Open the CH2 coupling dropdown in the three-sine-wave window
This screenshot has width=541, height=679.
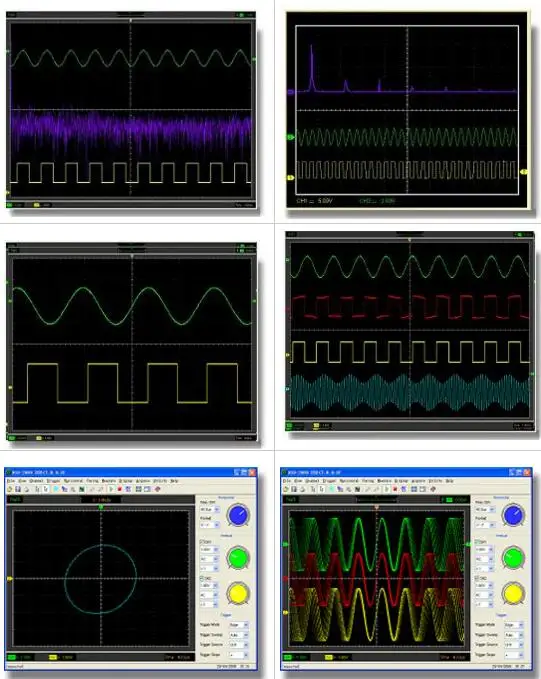click(x=484, y=595)
